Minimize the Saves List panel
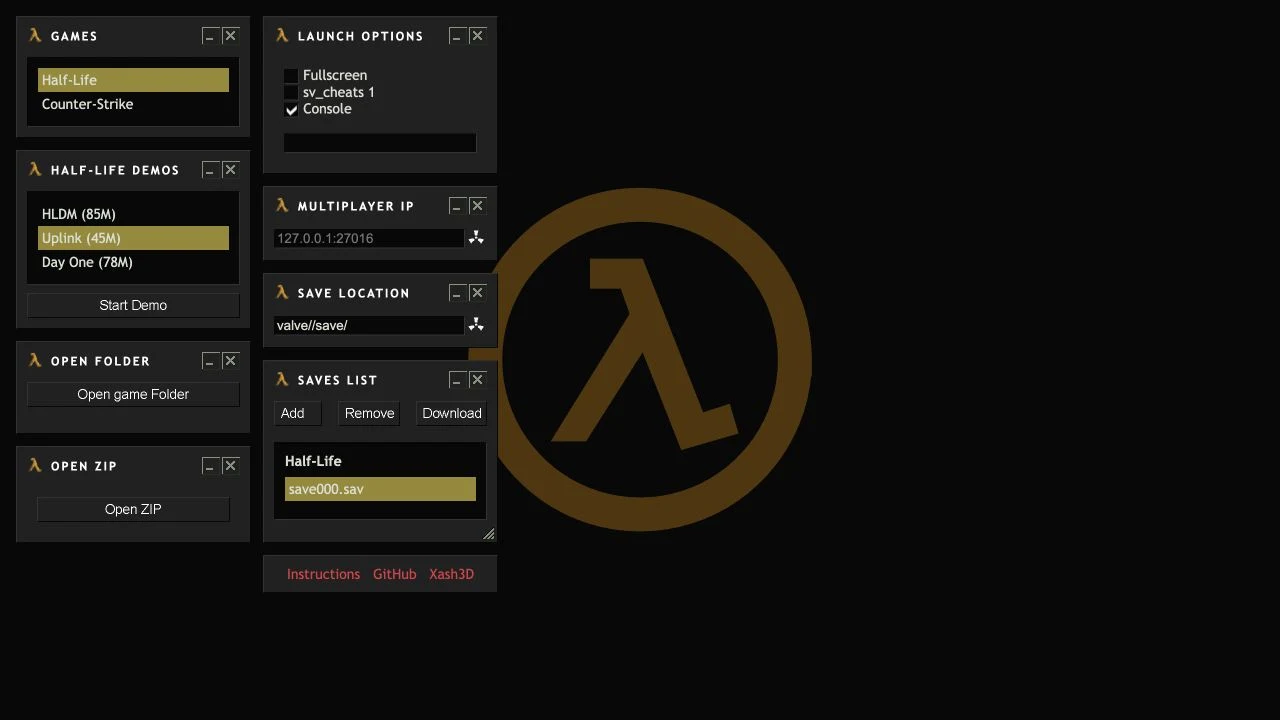This screenshot has height=720, width=1280. click(456, 380)
